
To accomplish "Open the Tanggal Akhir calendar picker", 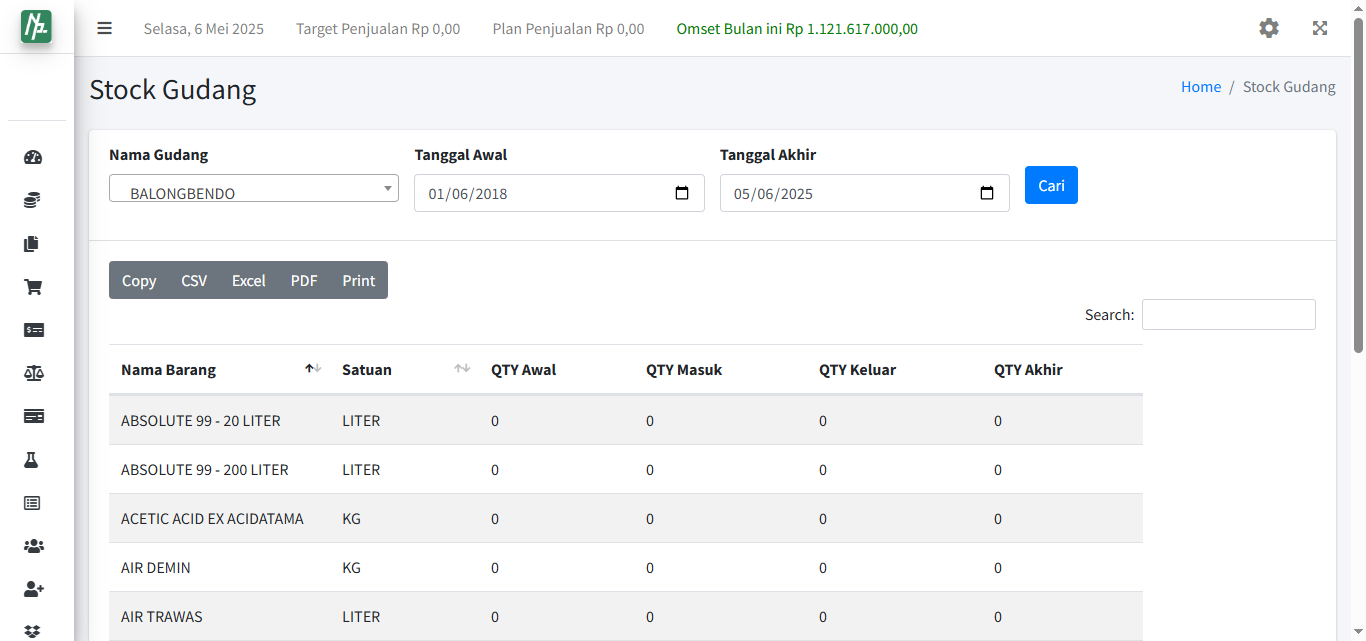I will click(x=987, y=193).
